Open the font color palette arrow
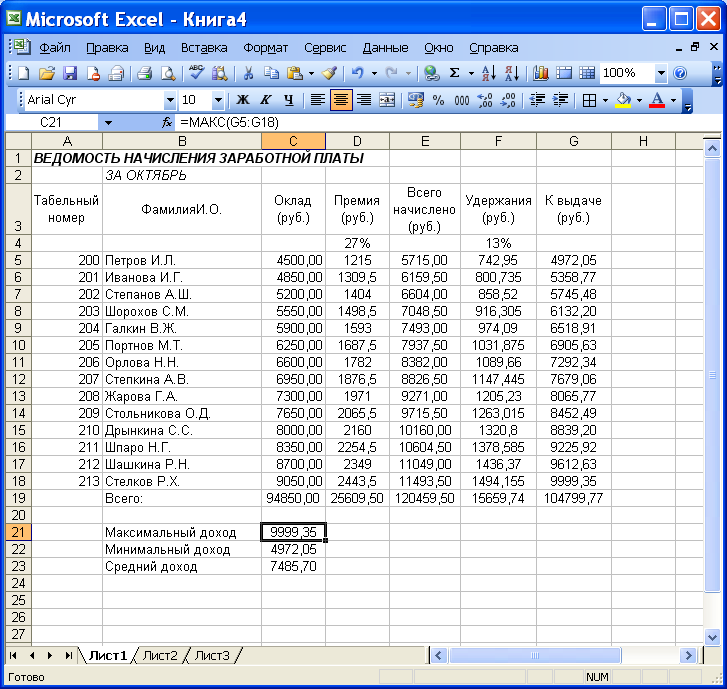Viewport: 727px width, 689px height. click(673, 100)
